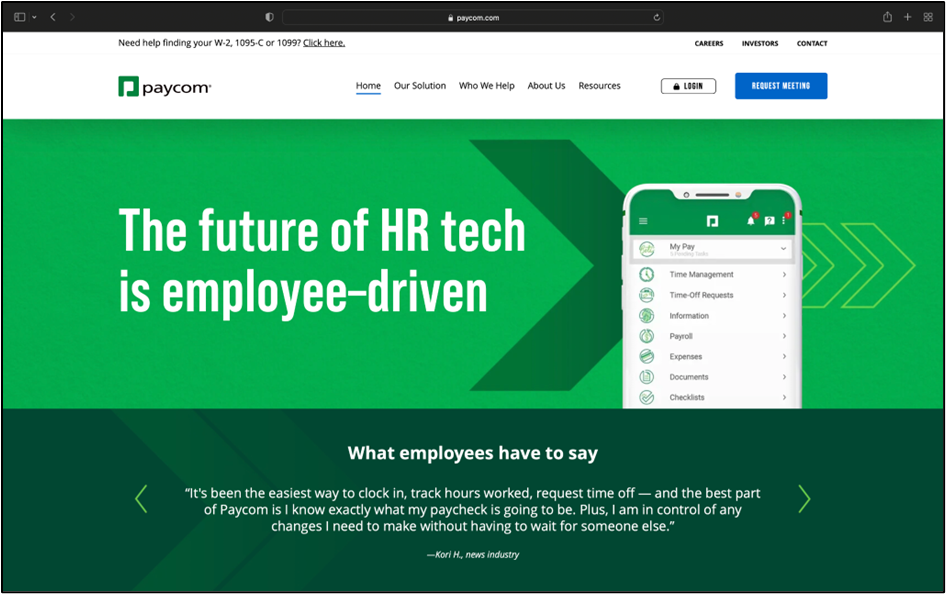
Task: Expand the Payroll chevron
Action: [784, 336]
